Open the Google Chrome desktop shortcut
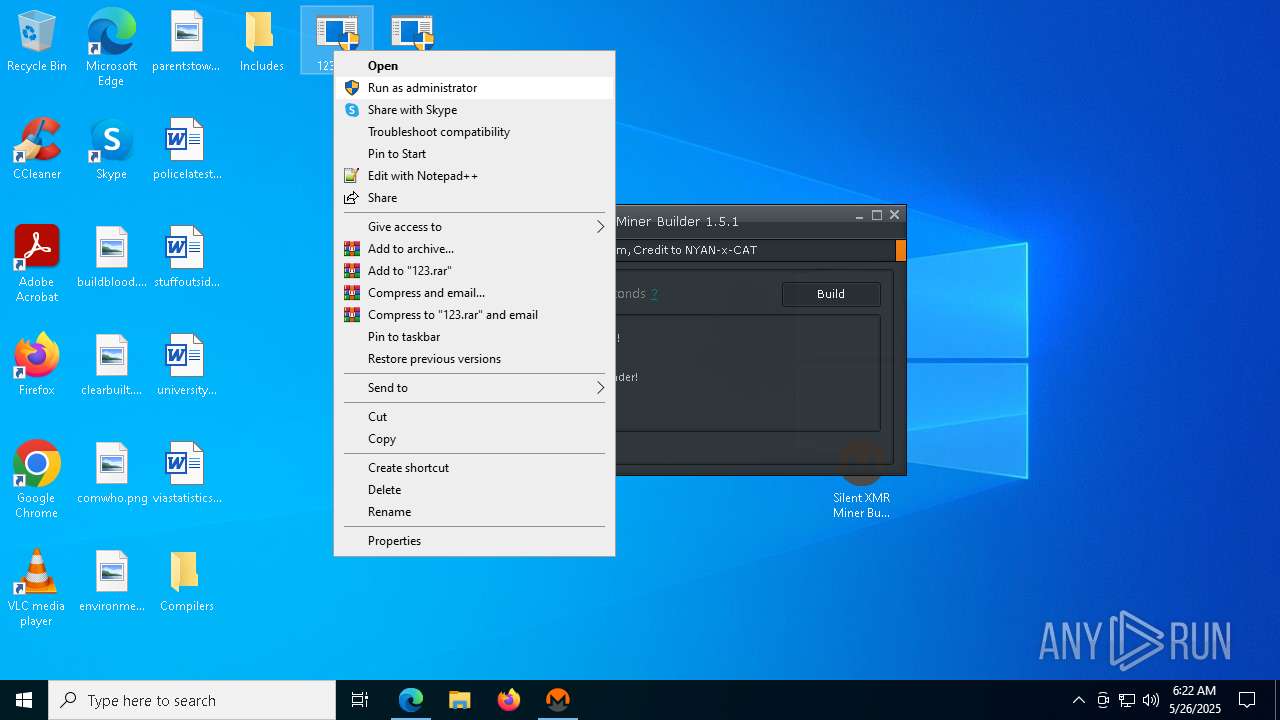1280x720 pixels. [x=37, y=480]
